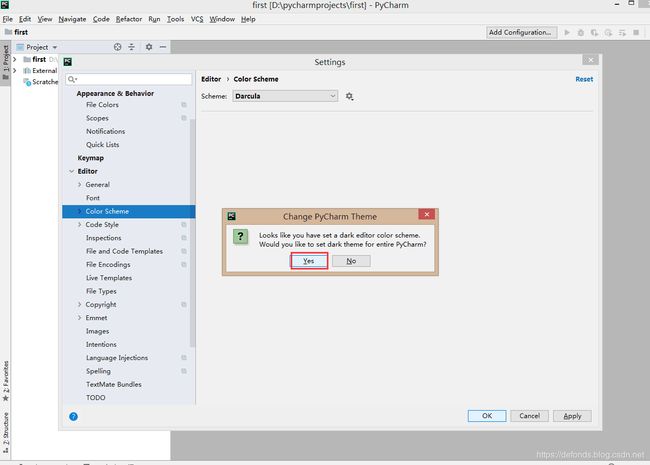Select Scopes in settings tree

[x=97, y=118]
